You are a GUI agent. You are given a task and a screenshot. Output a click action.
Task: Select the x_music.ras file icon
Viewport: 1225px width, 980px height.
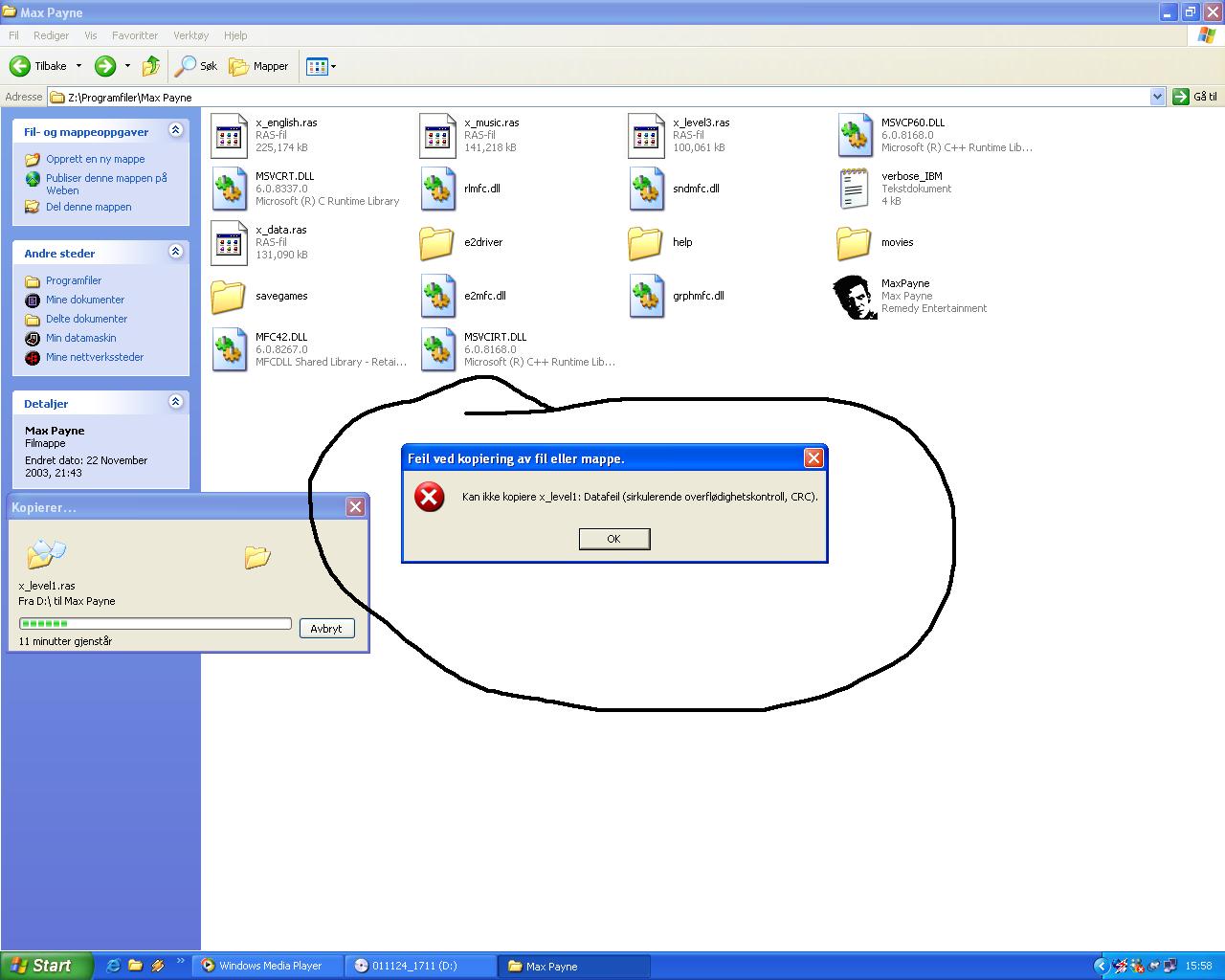click(x=437, y=136)
